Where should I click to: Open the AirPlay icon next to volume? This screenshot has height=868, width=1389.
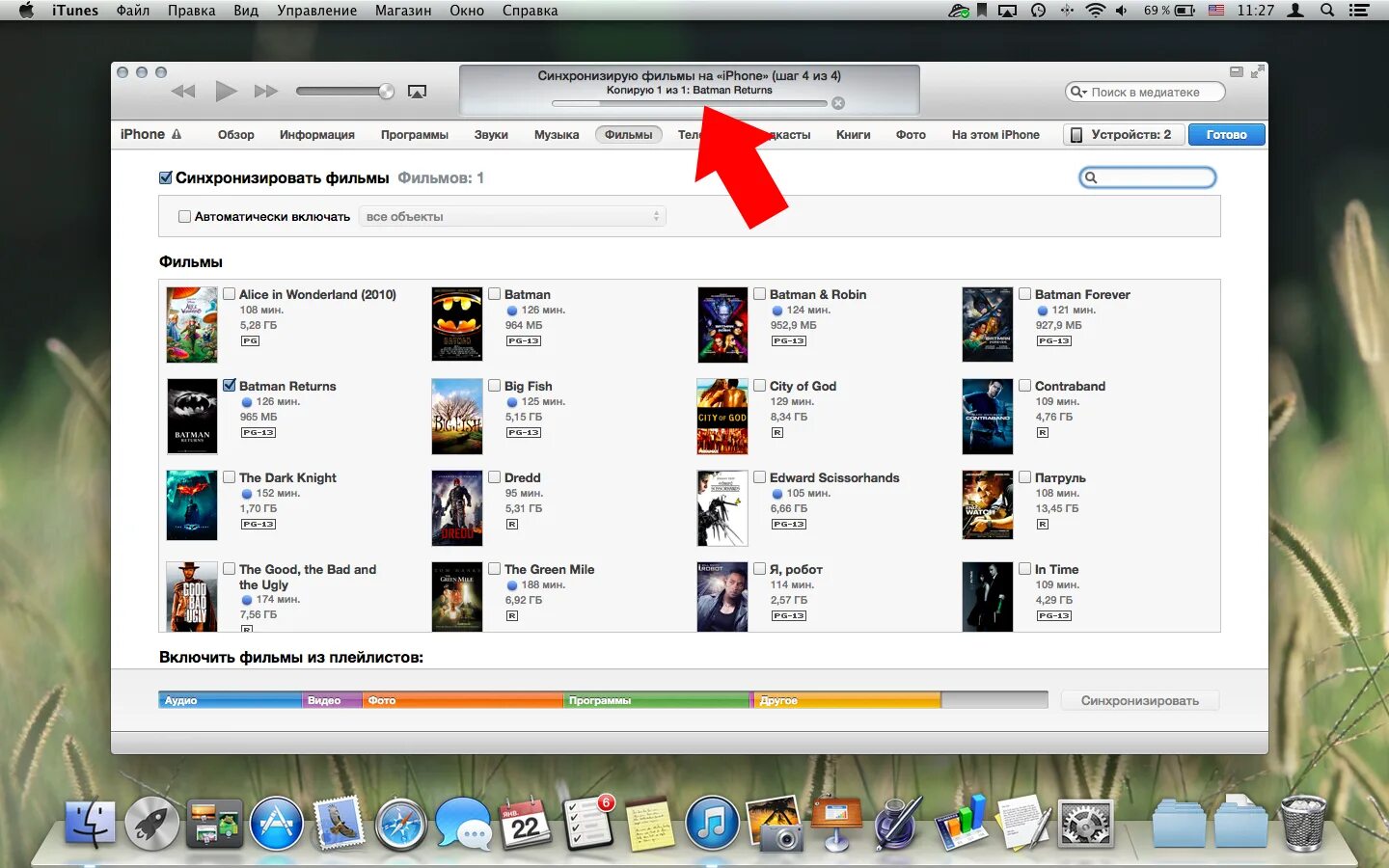(417, 92)
